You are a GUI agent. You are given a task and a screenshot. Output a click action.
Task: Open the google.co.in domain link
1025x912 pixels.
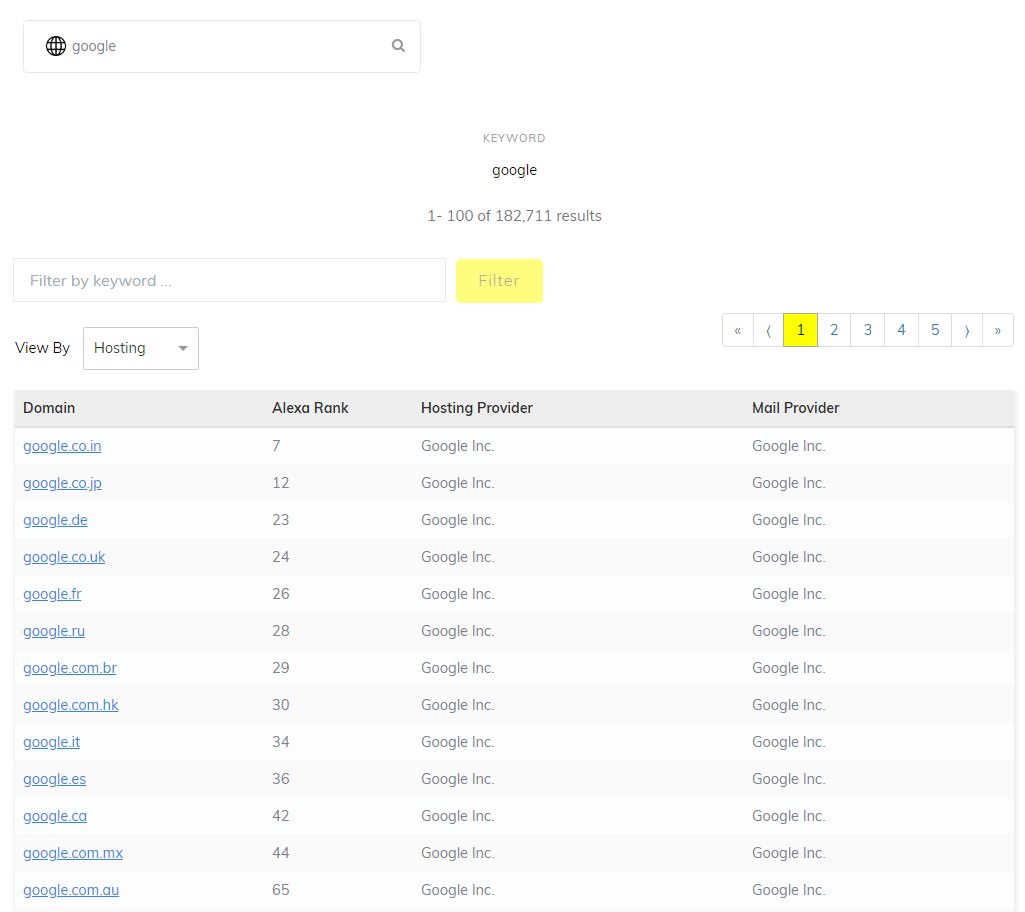[62, 446]
